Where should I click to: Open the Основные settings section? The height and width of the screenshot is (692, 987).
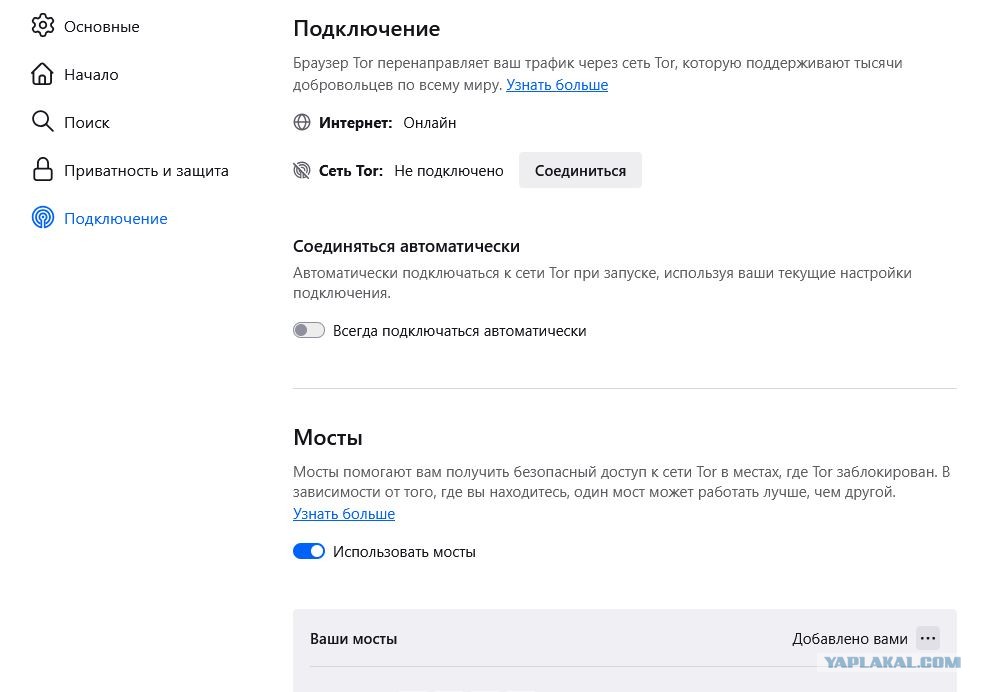(101, 26)
